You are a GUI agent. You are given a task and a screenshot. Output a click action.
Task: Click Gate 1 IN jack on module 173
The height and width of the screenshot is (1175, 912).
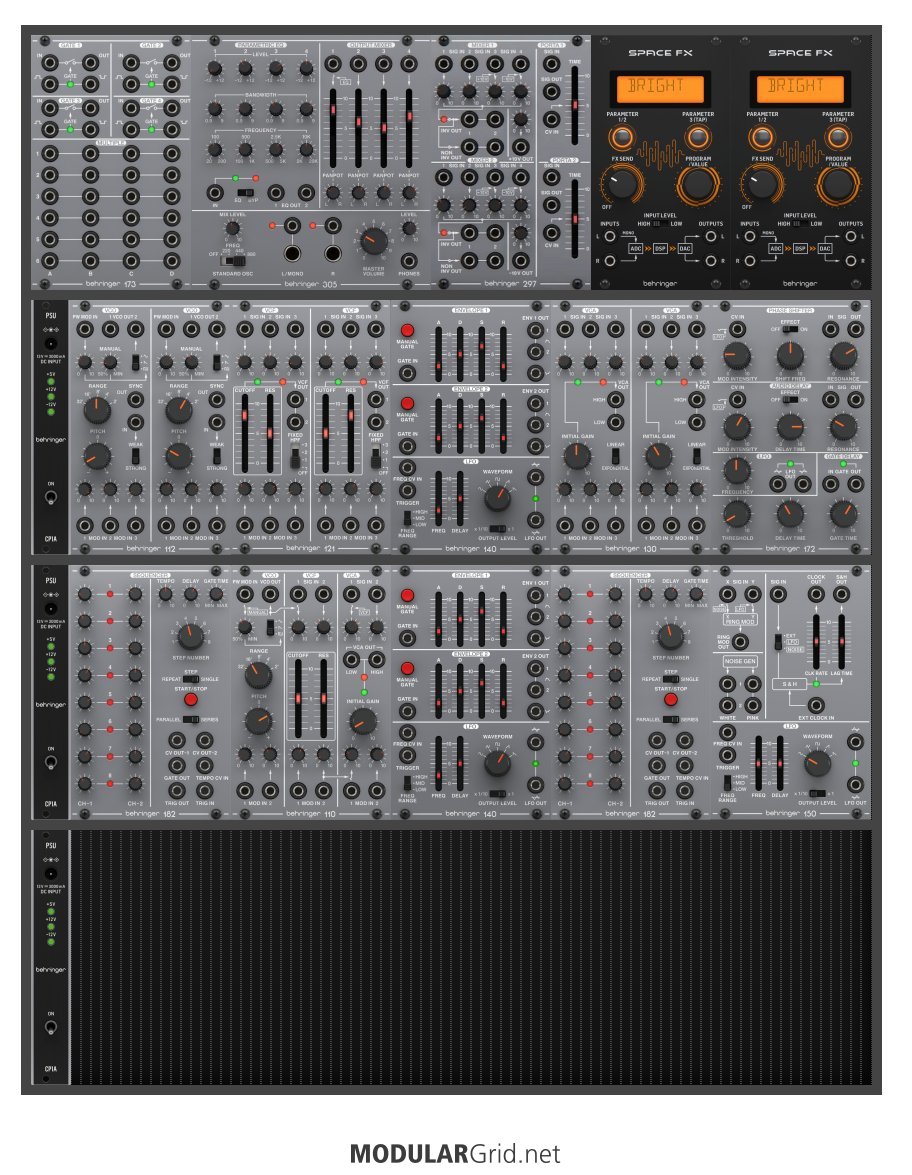(49, 63)
